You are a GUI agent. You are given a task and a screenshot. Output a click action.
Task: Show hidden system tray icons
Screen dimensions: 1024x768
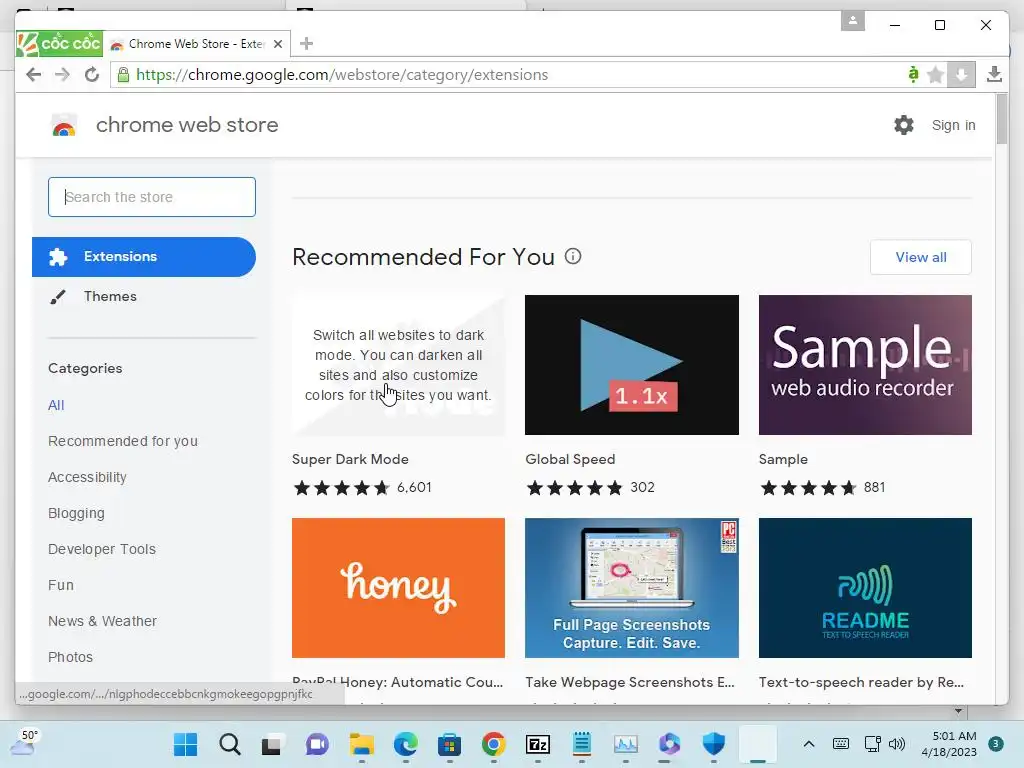coord(808,744)
